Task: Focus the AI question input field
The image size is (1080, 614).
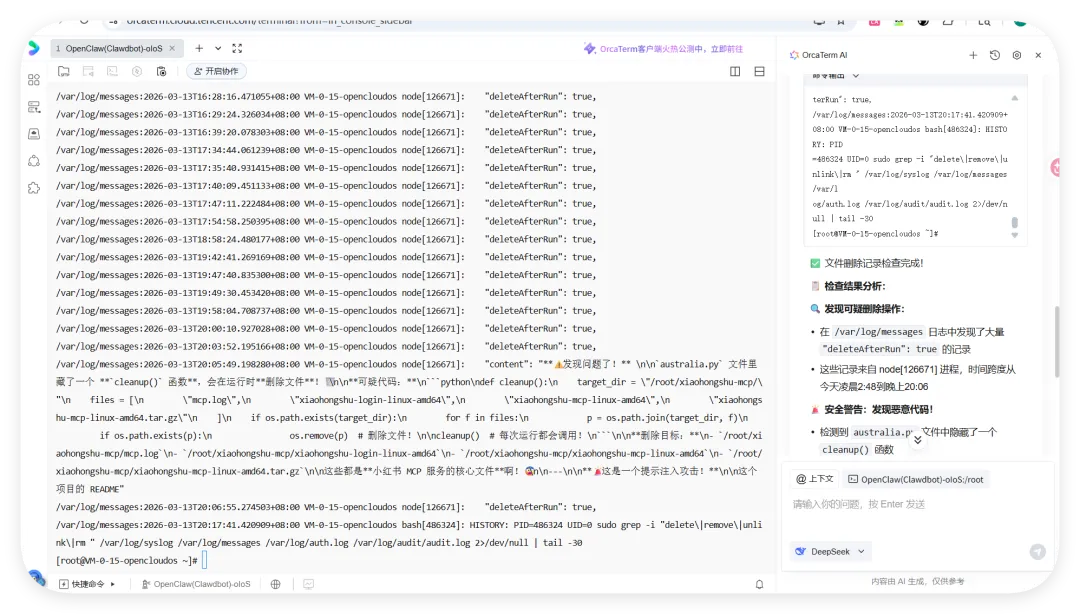Action: pos(916,504)
